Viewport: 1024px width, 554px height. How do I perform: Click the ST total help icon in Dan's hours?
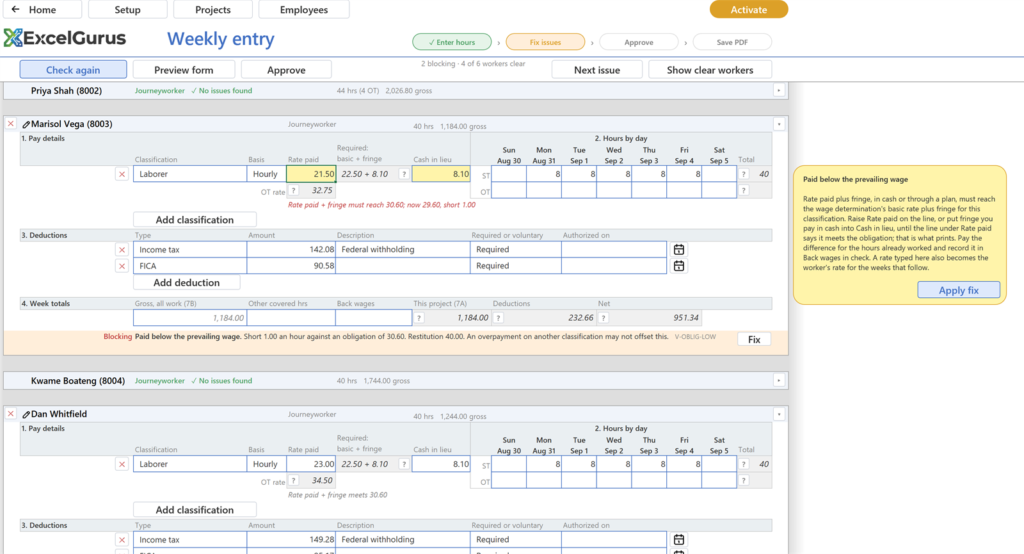coord(744,464)
